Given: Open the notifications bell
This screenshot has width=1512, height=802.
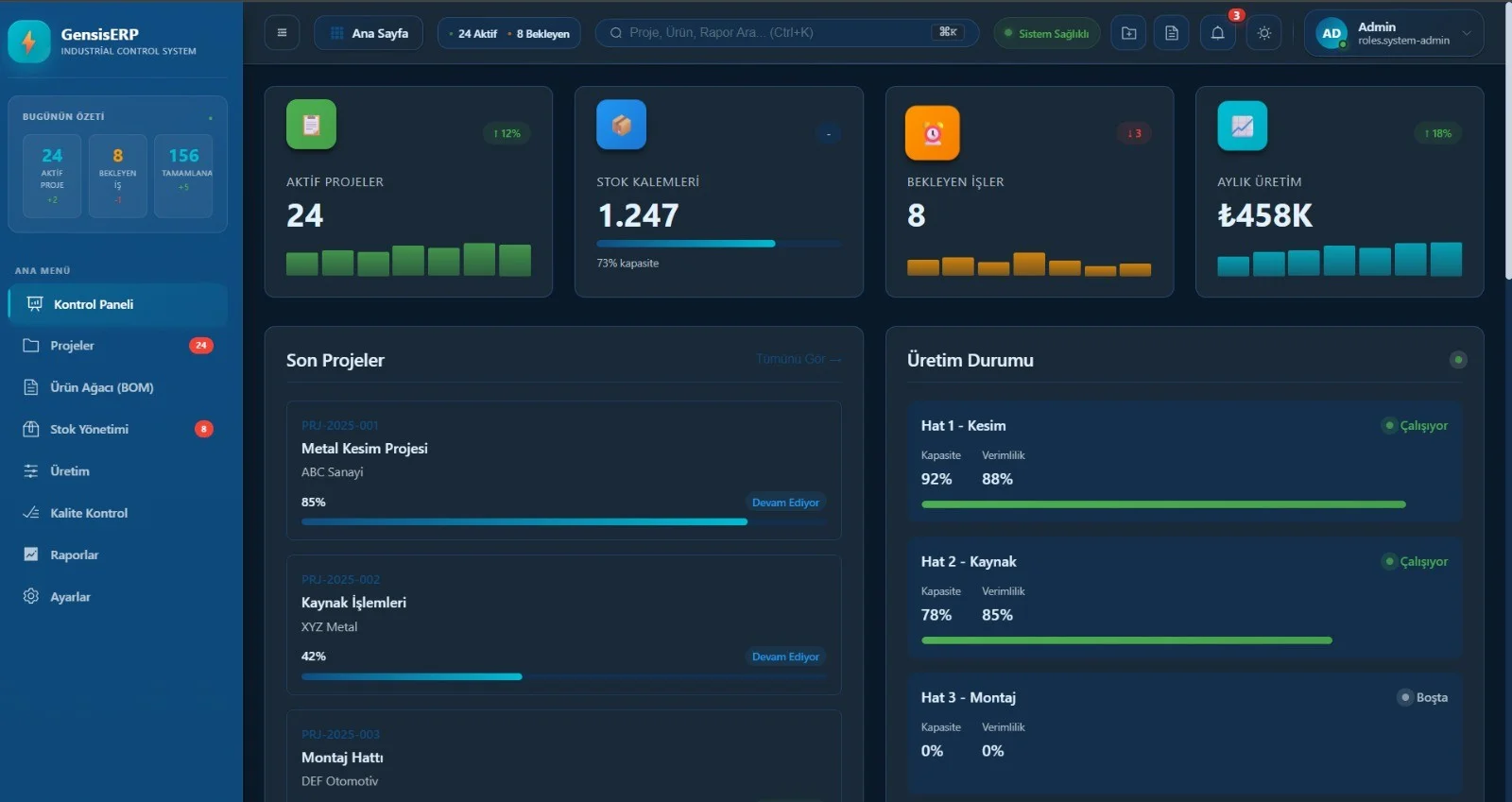Looking at the screenshot, I should pos(1217,33).
